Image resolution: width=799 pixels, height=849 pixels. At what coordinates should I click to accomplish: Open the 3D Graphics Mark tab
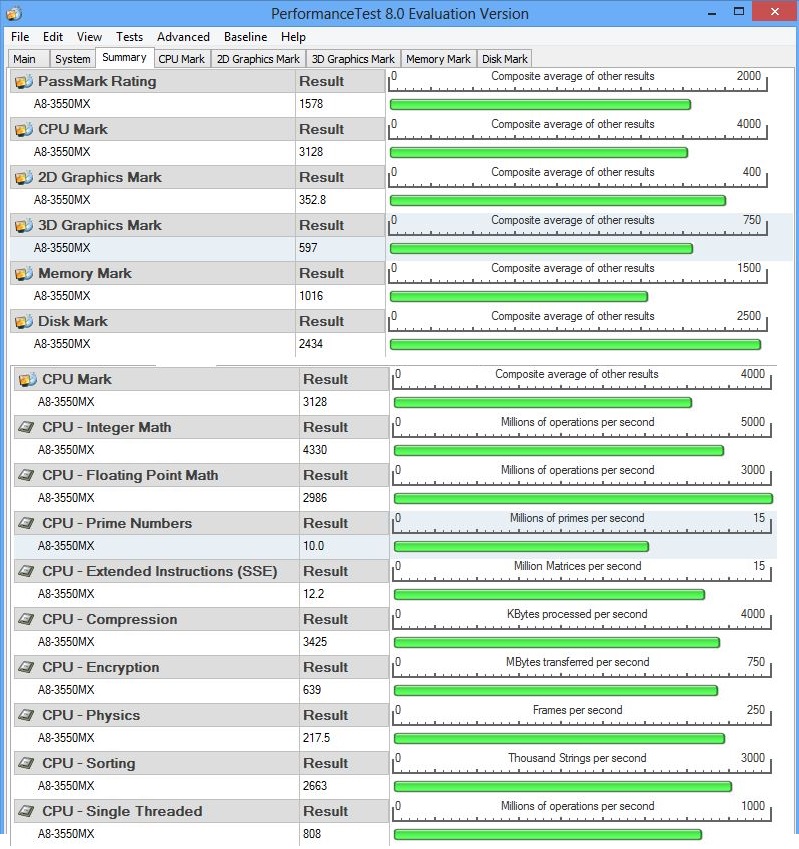pyautogui.click(x=353, y=59)
